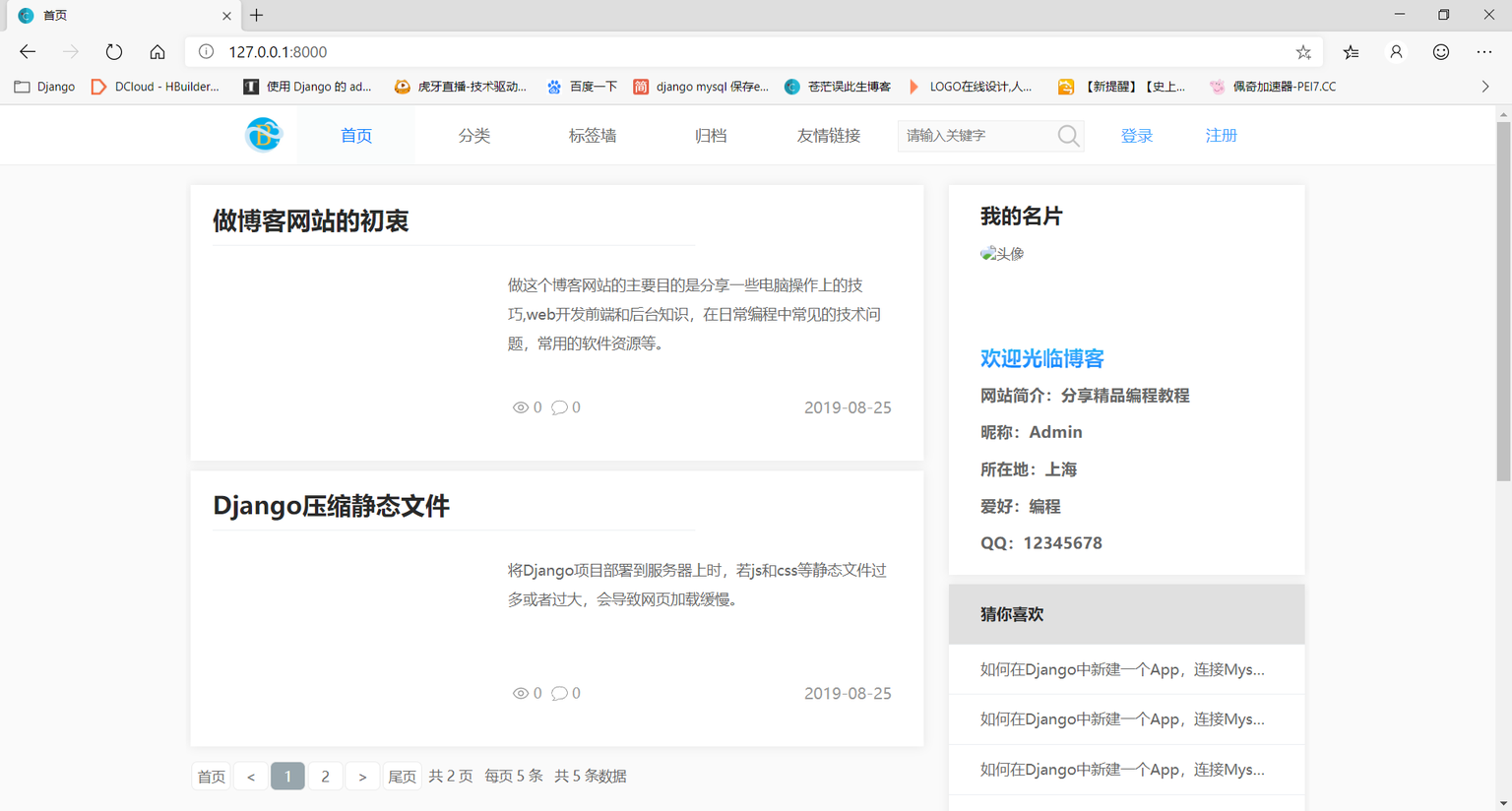Viewport: 1512px width, 811px height.
Task: Open browser settings and more menu
Action: click(x=1484, y=52)
